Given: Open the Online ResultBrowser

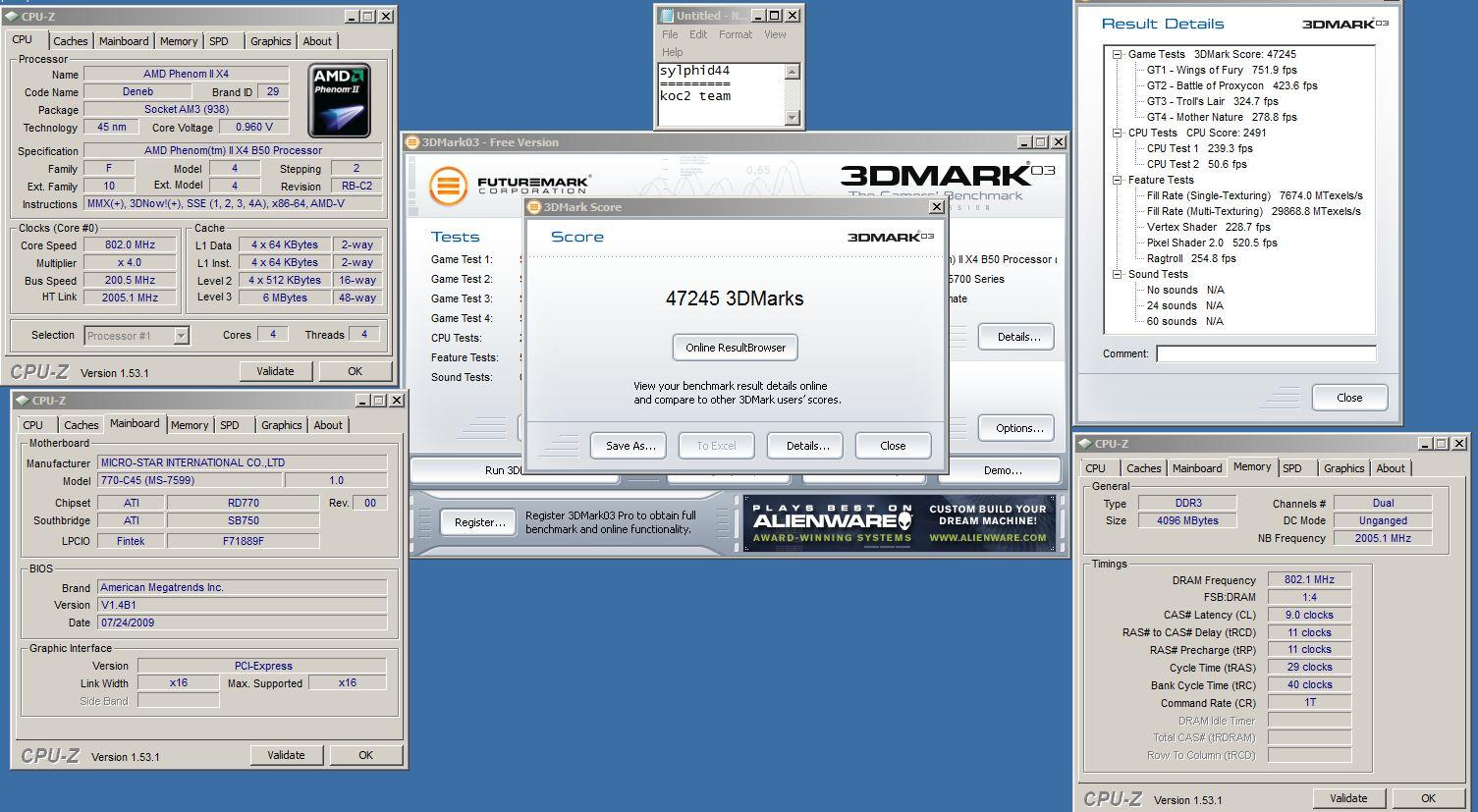Looking at the screenshot, I should [x=736, y=348].
